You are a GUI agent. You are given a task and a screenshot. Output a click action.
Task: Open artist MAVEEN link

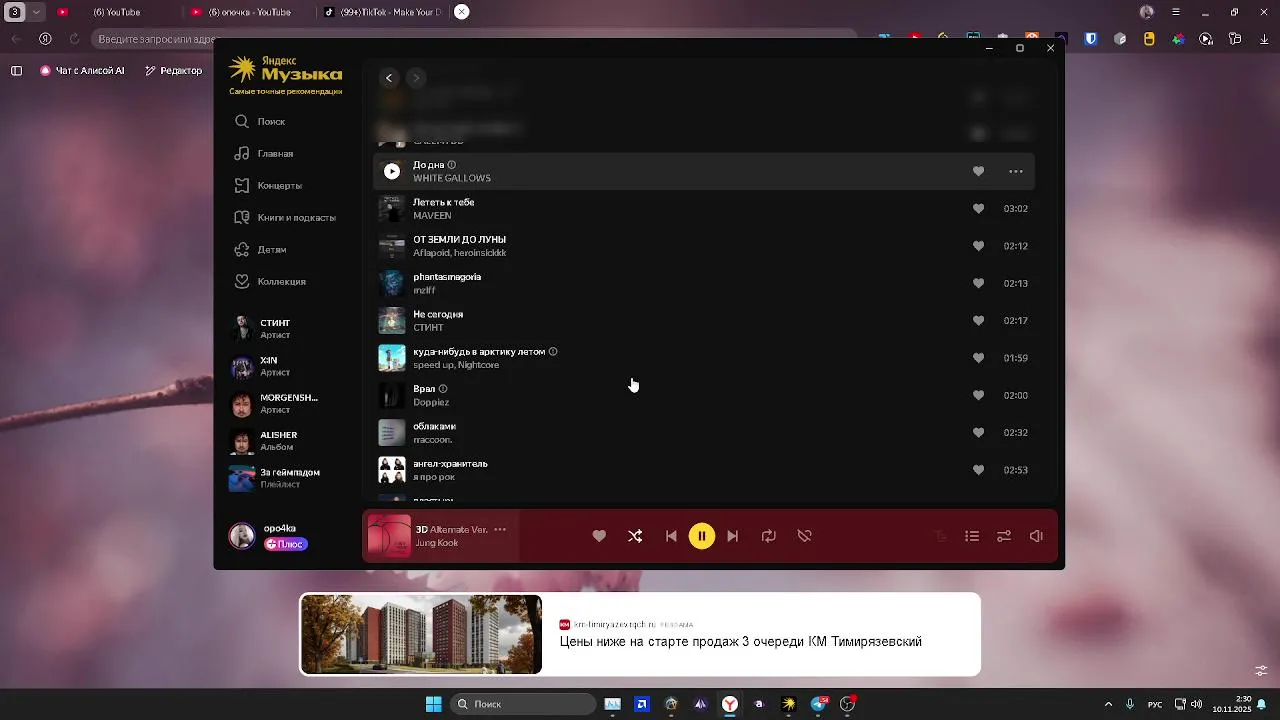click(432, 215)
